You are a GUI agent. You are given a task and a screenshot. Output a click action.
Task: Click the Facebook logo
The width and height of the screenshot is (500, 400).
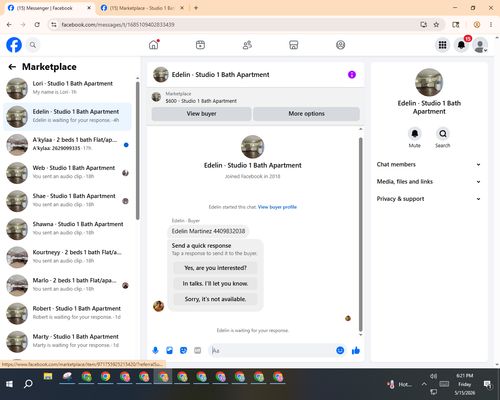[x=14, y=45]
